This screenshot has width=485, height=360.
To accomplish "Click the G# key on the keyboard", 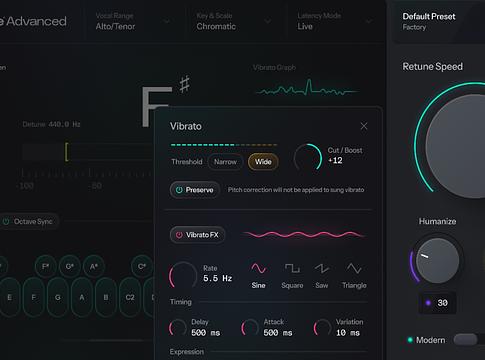I will [70, 267].
